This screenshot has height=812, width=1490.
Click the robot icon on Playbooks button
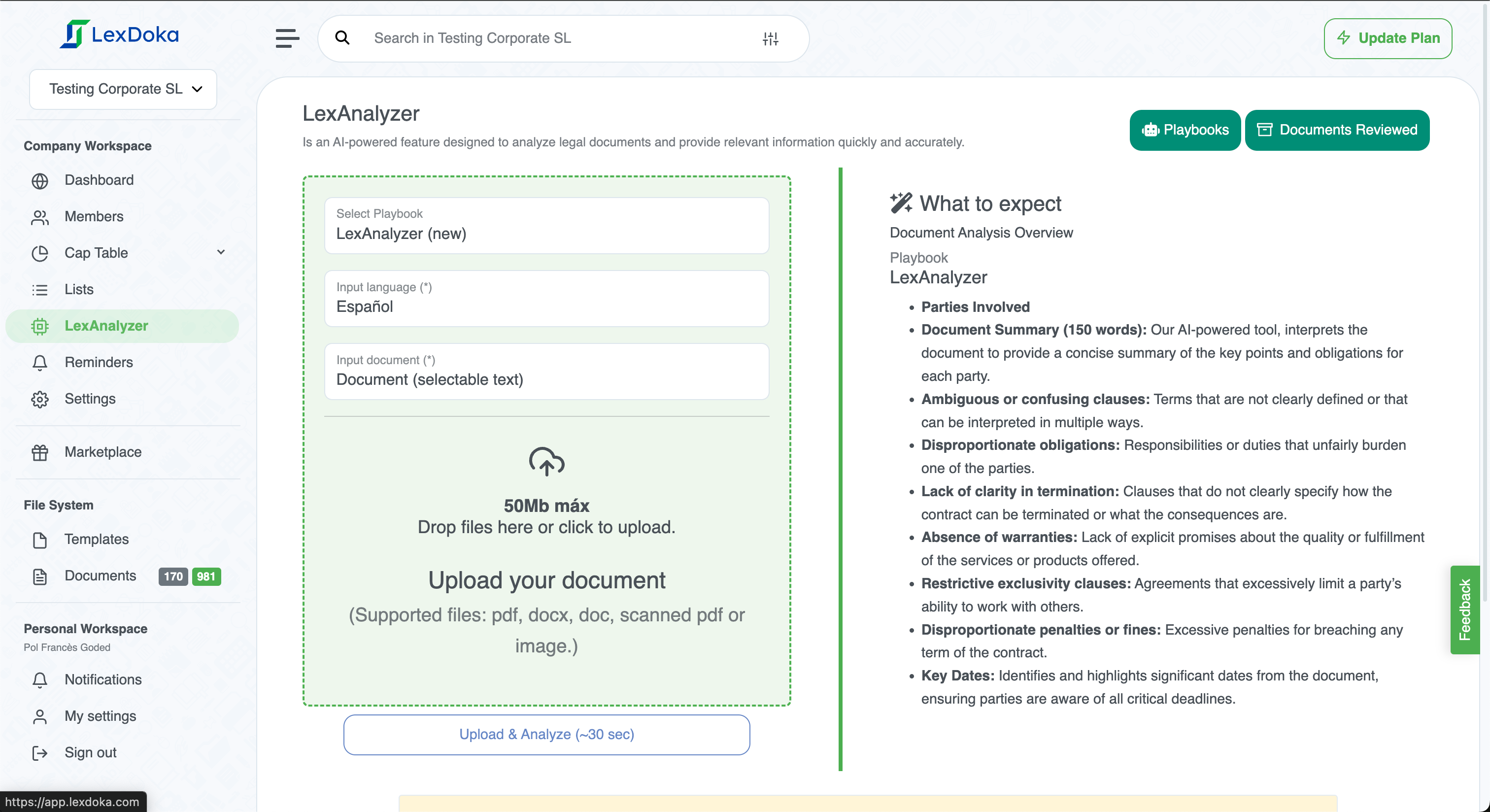pyautogui.click(x=1151, y=130)
